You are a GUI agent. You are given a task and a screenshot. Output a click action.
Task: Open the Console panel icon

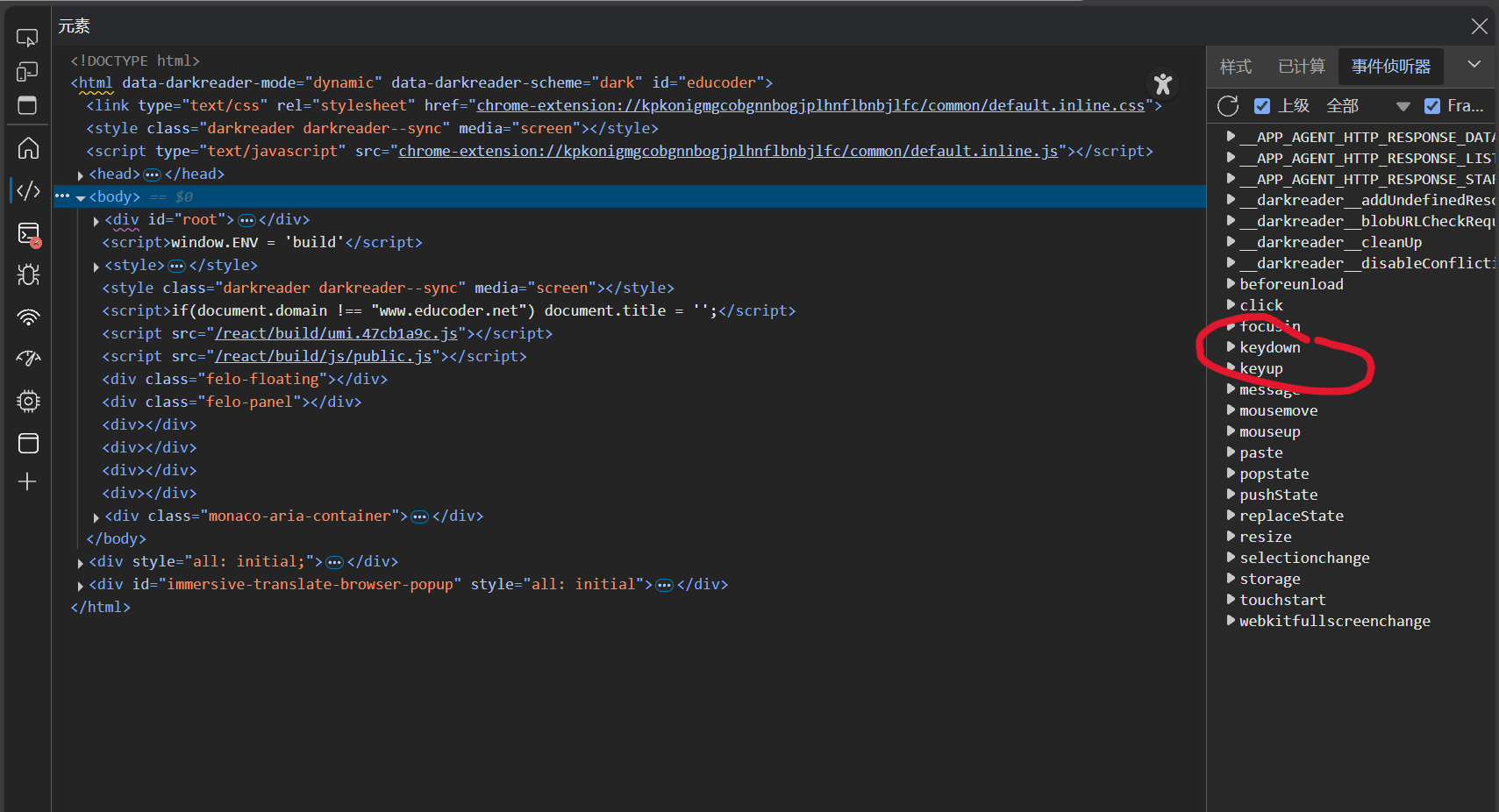point(28,233)
